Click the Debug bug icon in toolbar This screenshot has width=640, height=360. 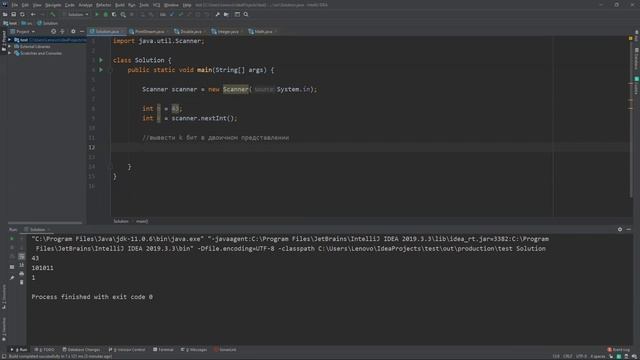pos(106,14)
